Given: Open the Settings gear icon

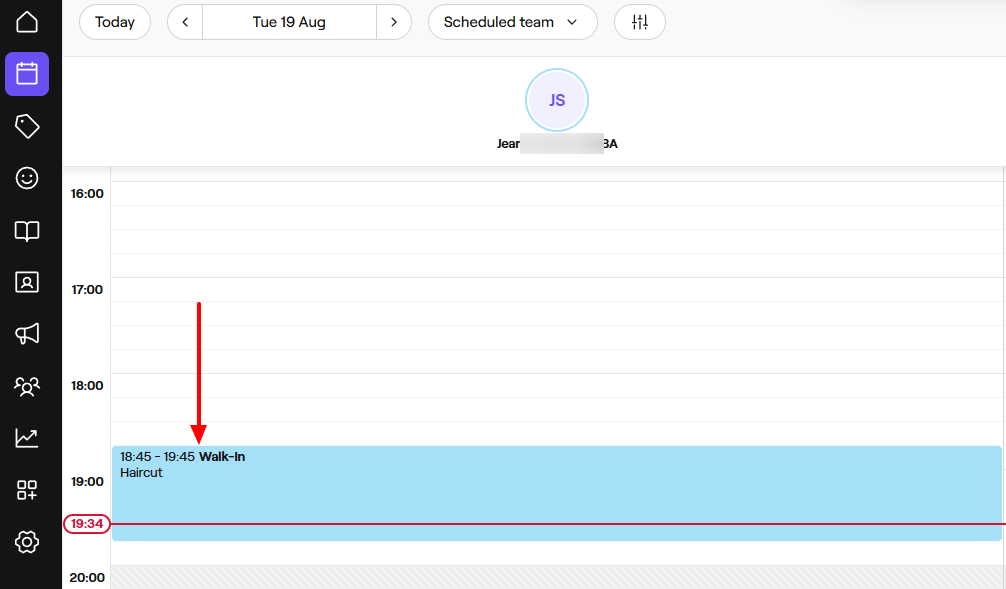Looking at the screenshot, I should click(27, 542).
